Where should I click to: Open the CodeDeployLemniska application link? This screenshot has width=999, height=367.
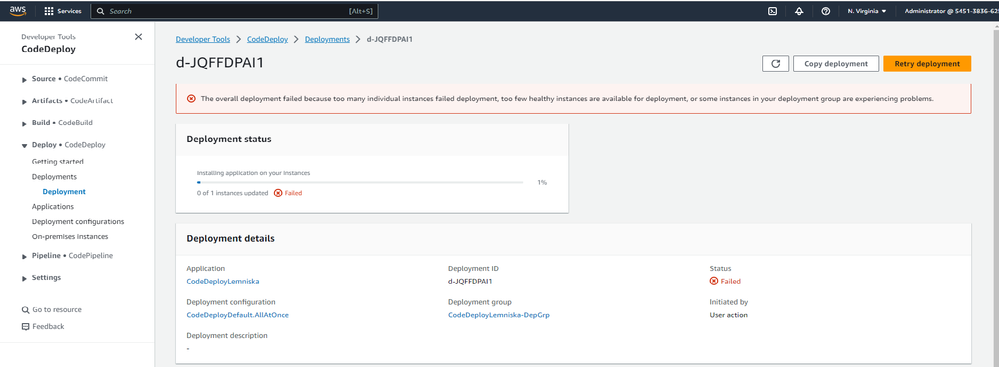(223, 281)
